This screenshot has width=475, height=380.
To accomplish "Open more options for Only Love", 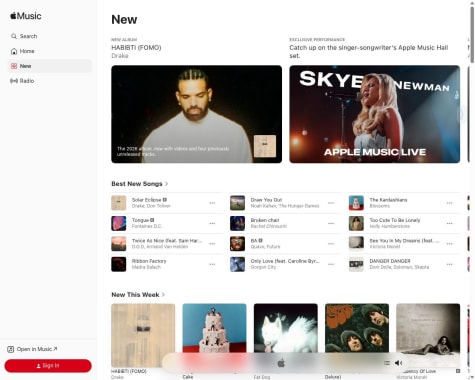I will pyautogui.click(x=331, y=264).
